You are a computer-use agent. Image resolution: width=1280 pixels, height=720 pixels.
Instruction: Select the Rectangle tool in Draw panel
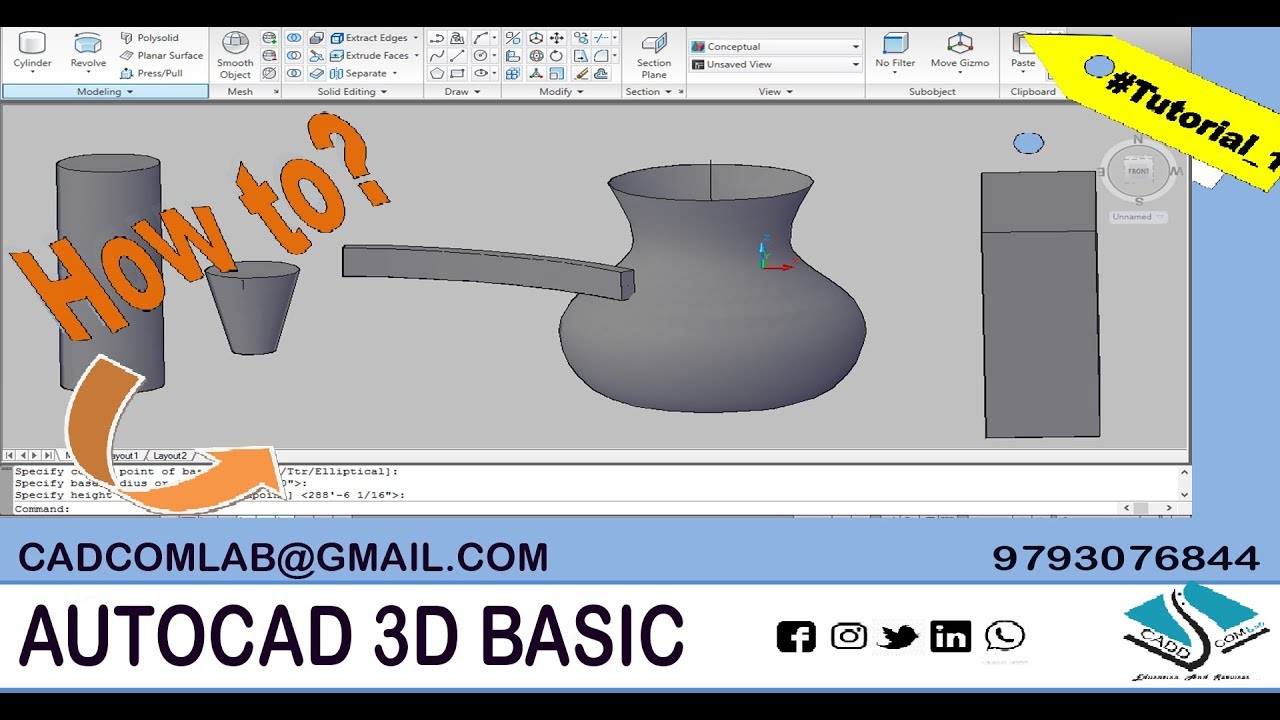tap(457, 73)
